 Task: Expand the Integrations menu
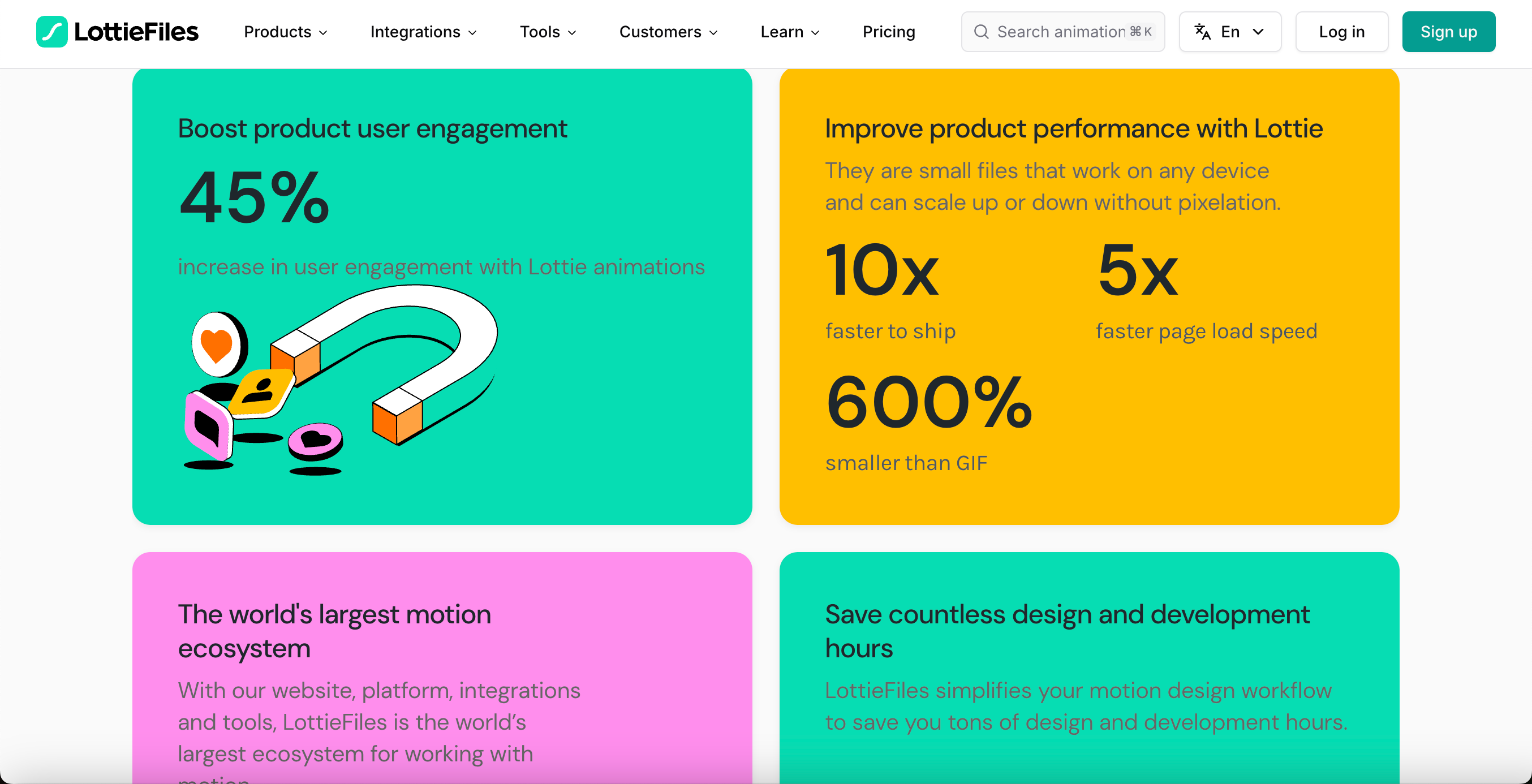click(x=423, y=32)
